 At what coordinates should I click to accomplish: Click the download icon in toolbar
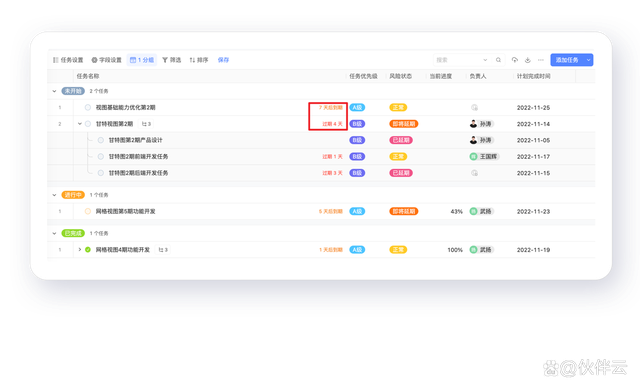[528, 60]
